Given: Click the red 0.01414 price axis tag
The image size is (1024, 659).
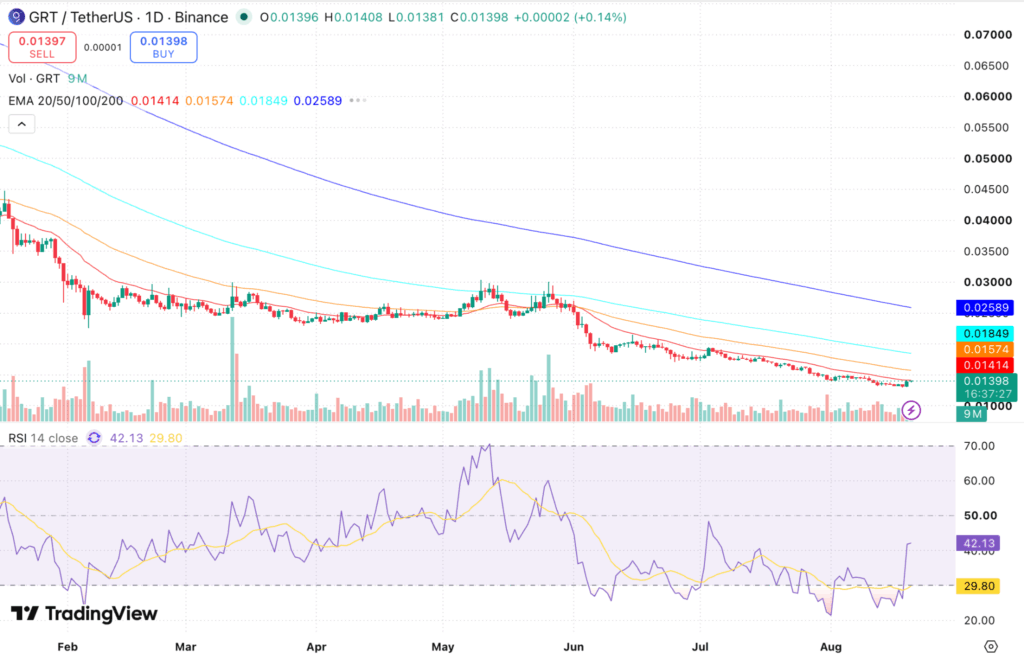Looking at the screenshot, I should (x=985, y=365).
